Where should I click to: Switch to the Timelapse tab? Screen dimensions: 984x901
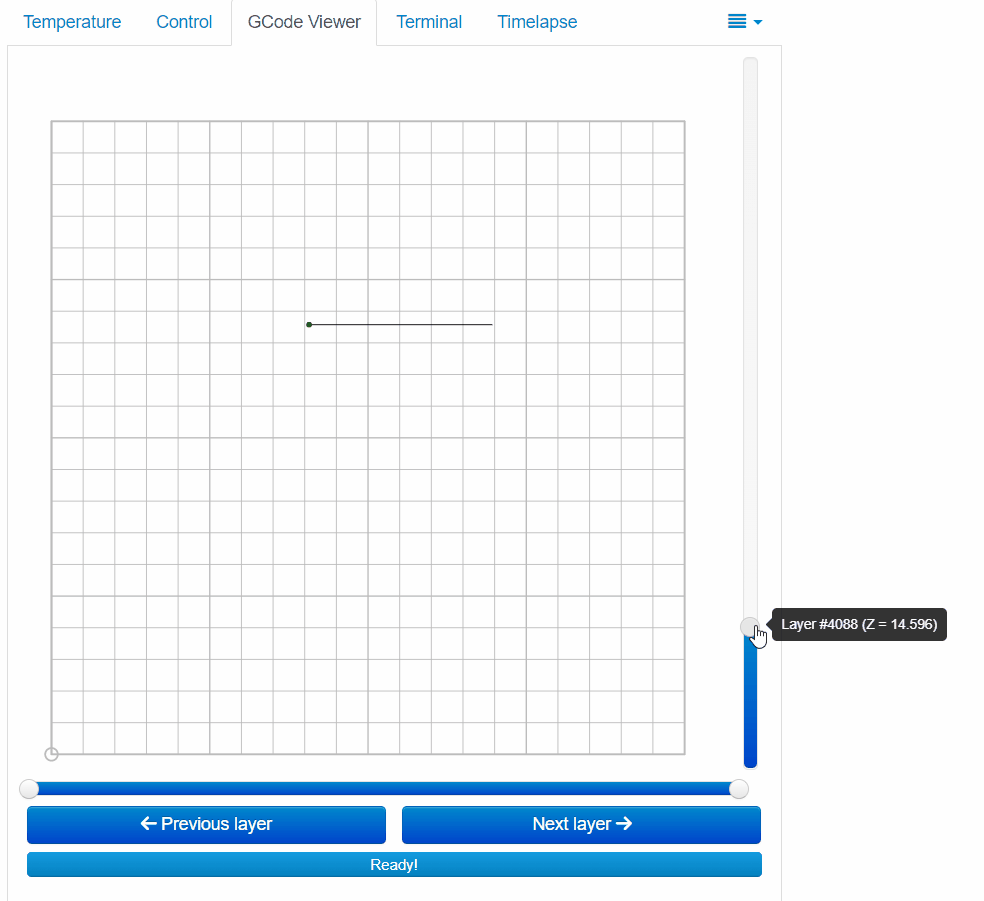pyautogui.click(x=537, y=21)
